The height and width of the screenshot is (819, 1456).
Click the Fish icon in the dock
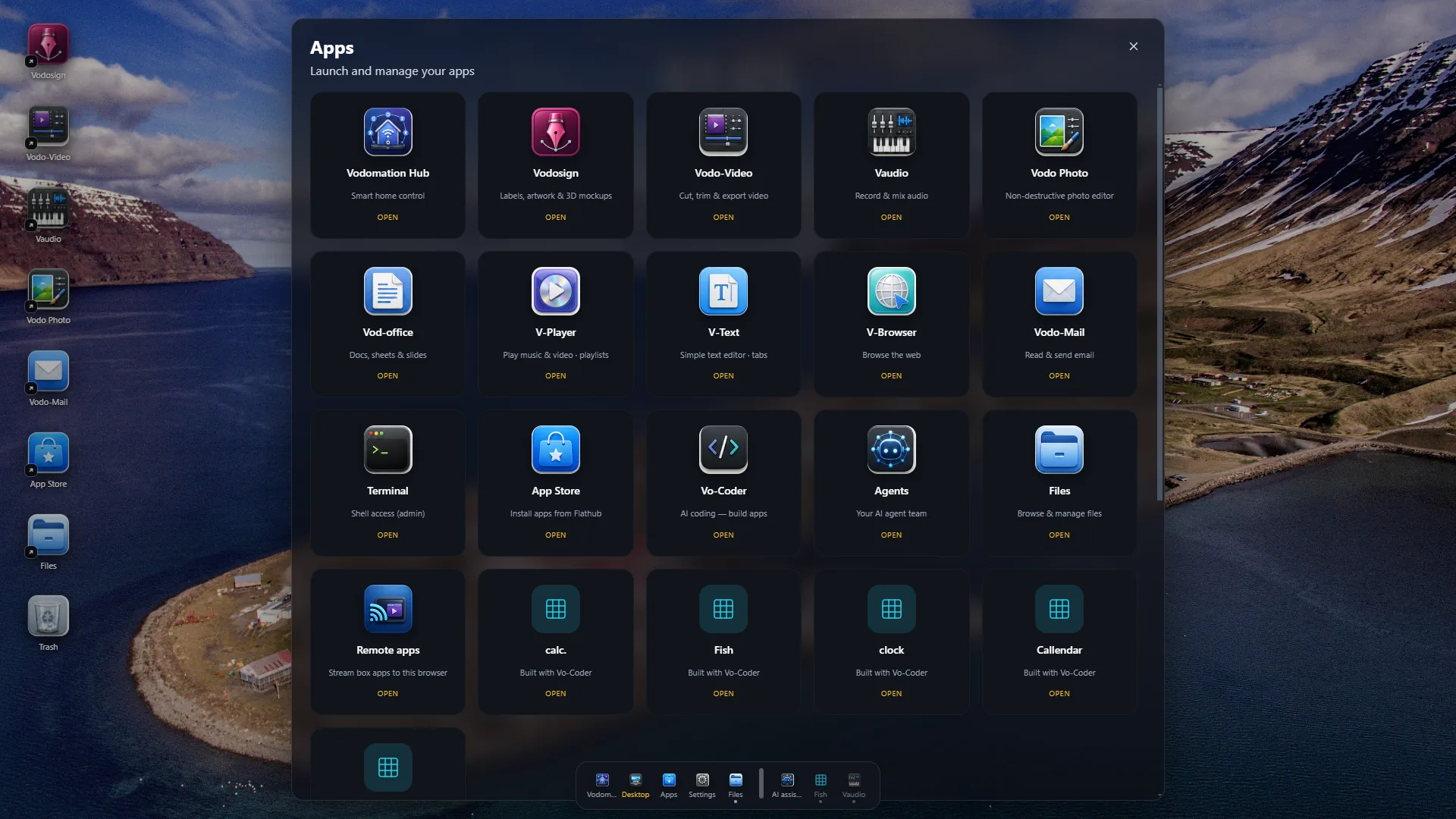[821, 785]
